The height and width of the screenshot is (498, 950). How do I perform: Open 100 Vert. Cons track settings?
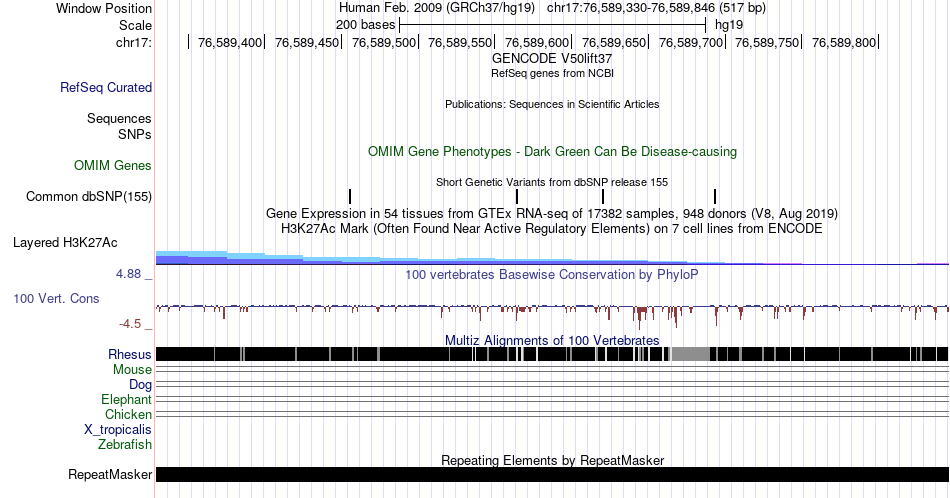point(56,298)
